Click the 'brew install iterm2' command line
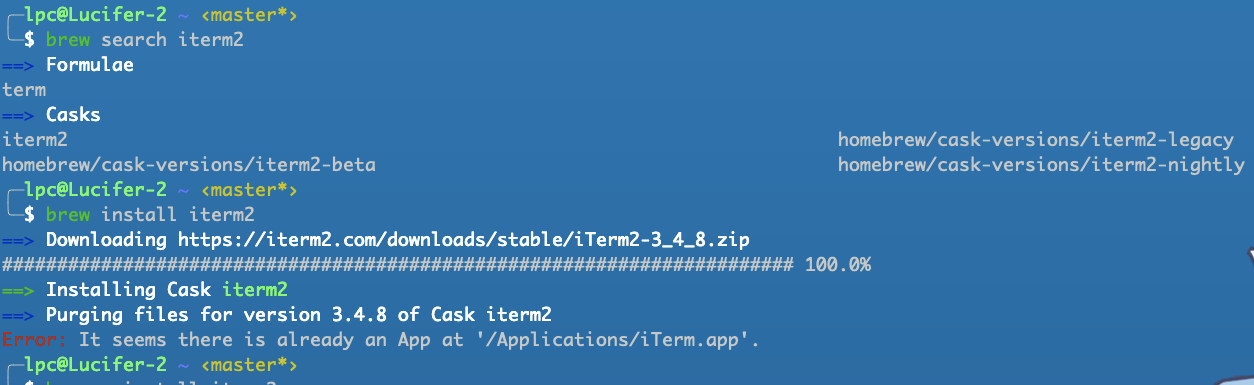 click(x=150, y=215)
